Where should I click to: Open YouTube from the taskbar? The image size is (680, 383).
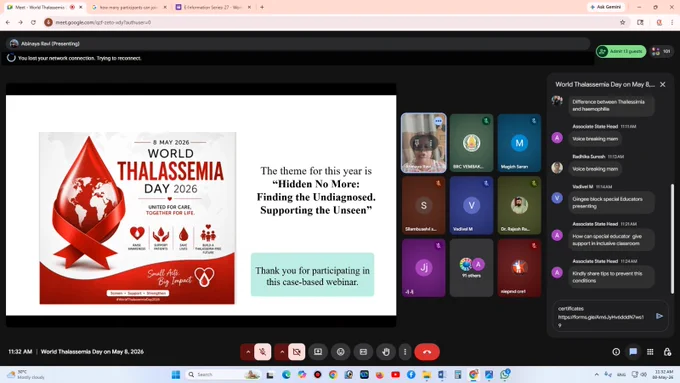coord(396,375)
